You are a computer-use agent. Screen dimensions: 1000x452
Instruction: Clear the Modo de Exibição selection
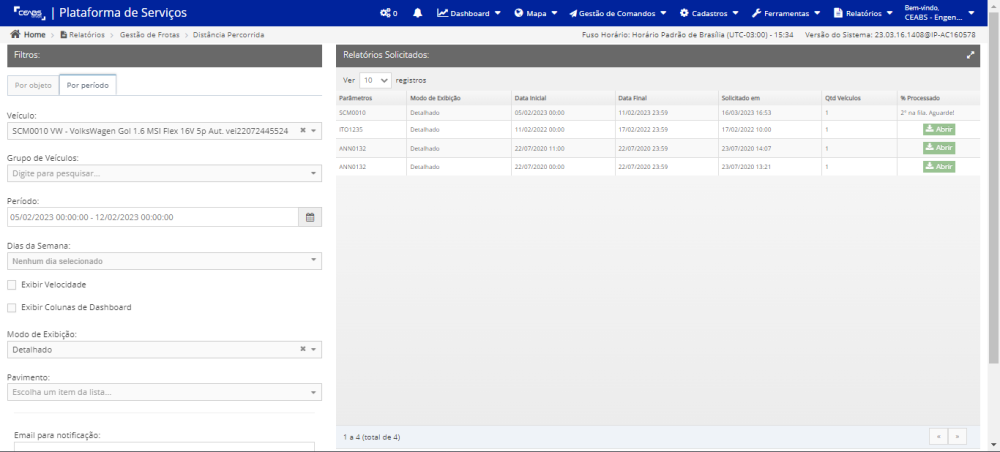click(303, 349)
